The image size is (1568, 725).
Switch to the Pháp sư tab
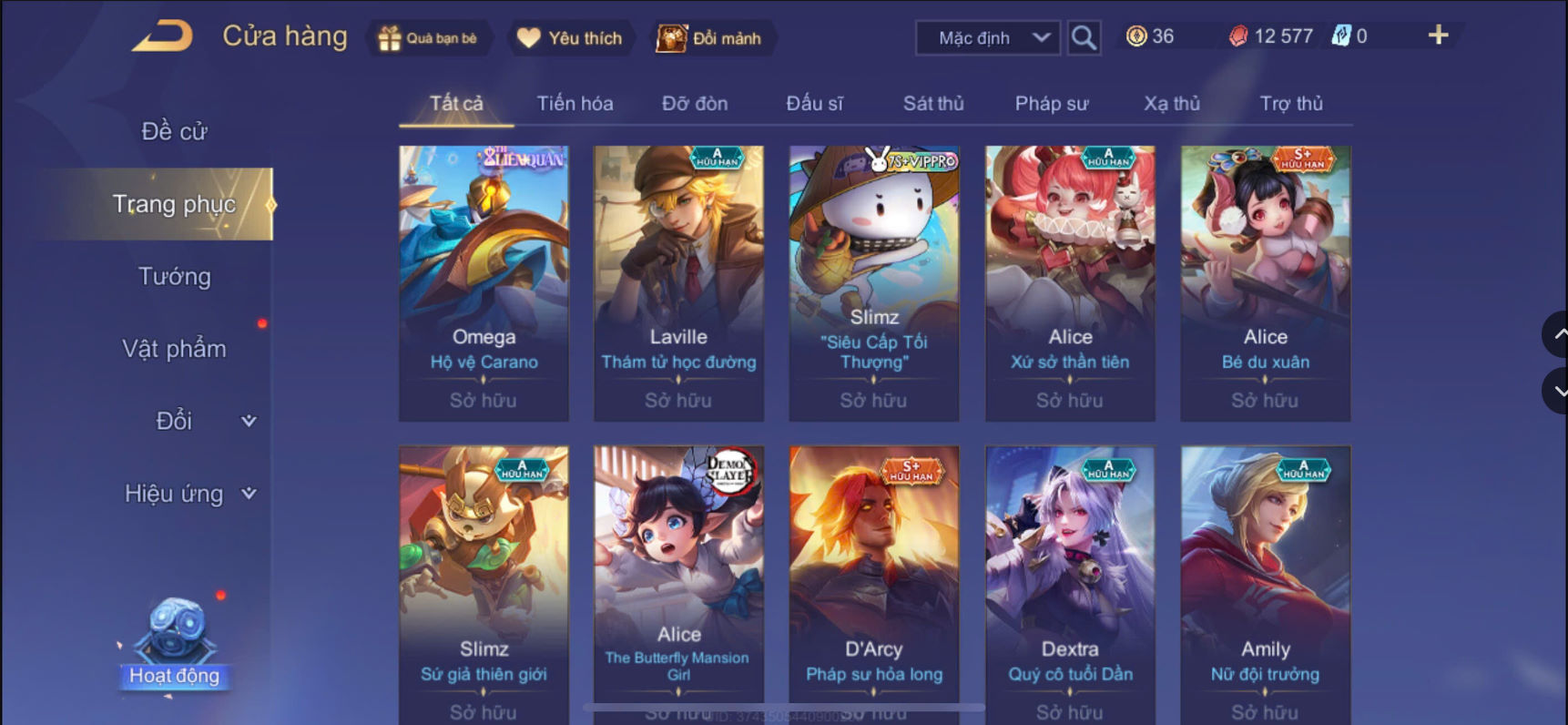click(x=1052, y=103)
